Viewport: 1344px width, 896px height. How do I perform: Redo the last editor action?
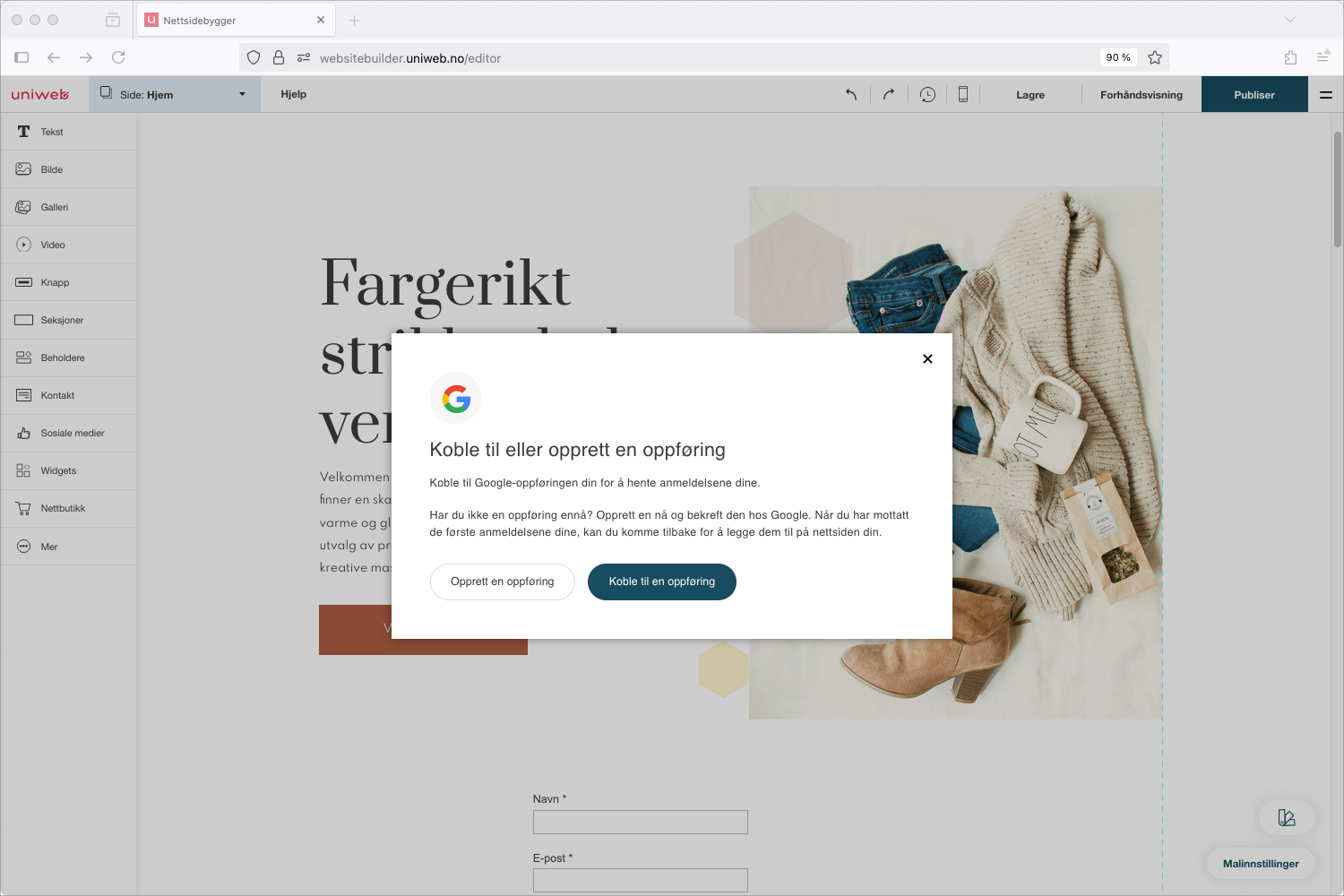[889, 94]
